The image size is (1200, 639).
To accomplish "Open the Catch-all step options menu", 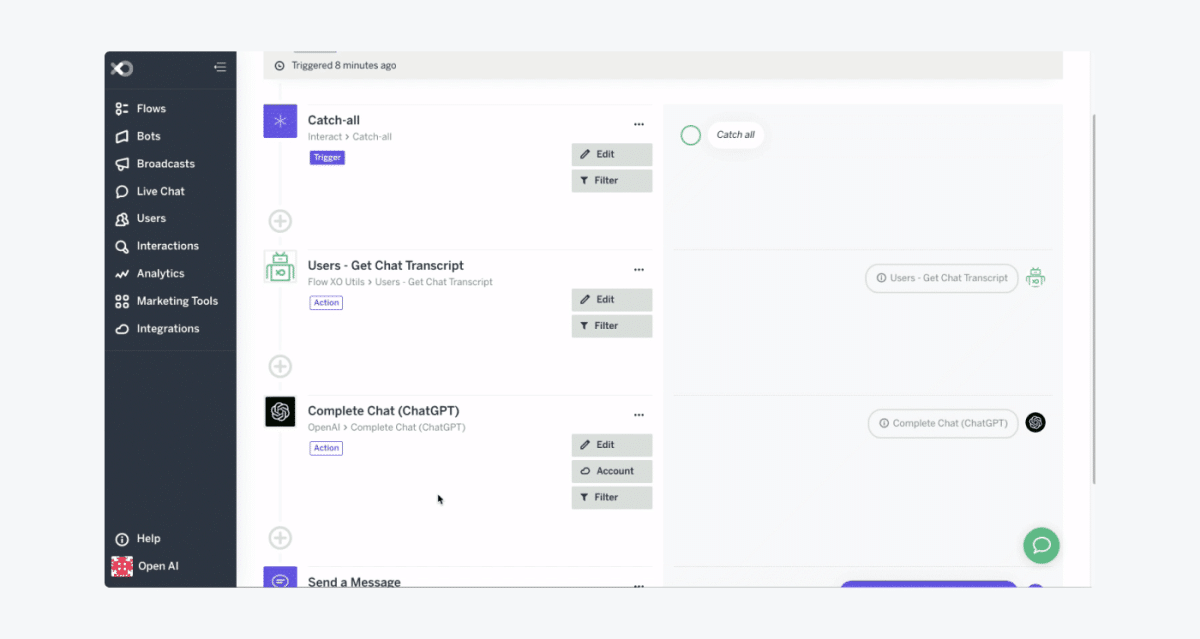I will [x=639, y=124].
